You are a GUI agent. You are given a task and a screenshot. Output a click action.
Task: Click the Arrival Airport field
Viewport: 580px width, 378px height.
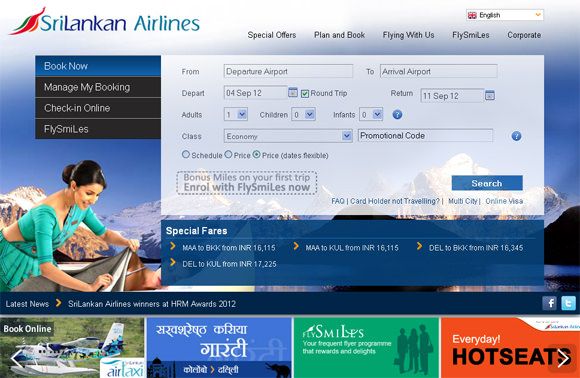(x=439, y=71)
